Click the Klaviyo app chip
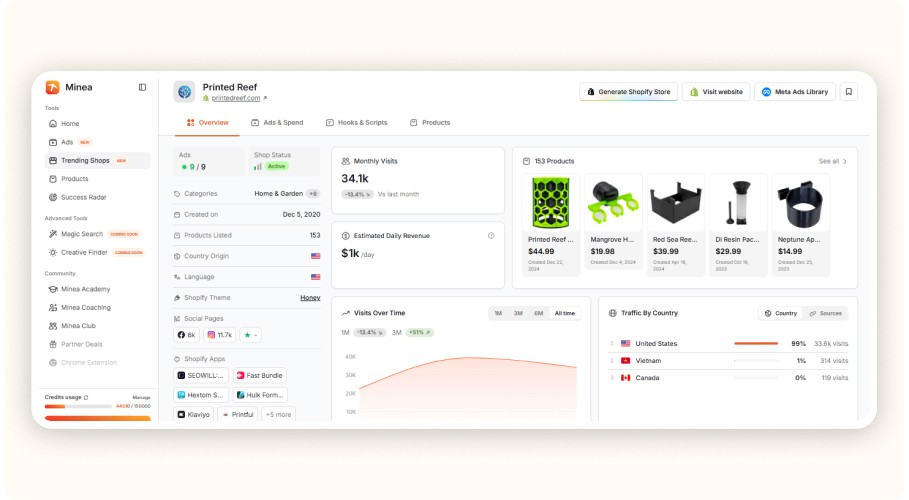Screen dimensions: 909x500 tap(194, 415)
